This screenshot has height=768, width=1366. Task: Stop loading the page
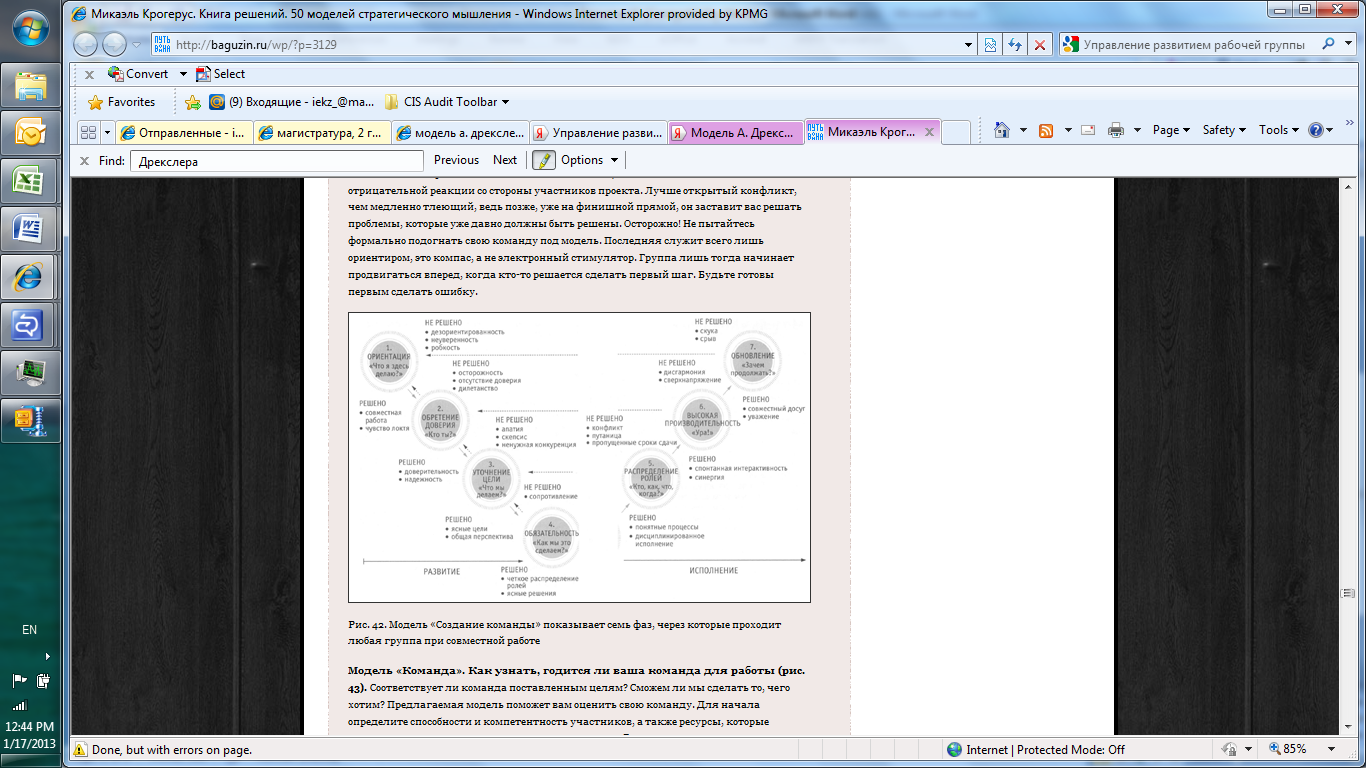tap(1041, 44)
